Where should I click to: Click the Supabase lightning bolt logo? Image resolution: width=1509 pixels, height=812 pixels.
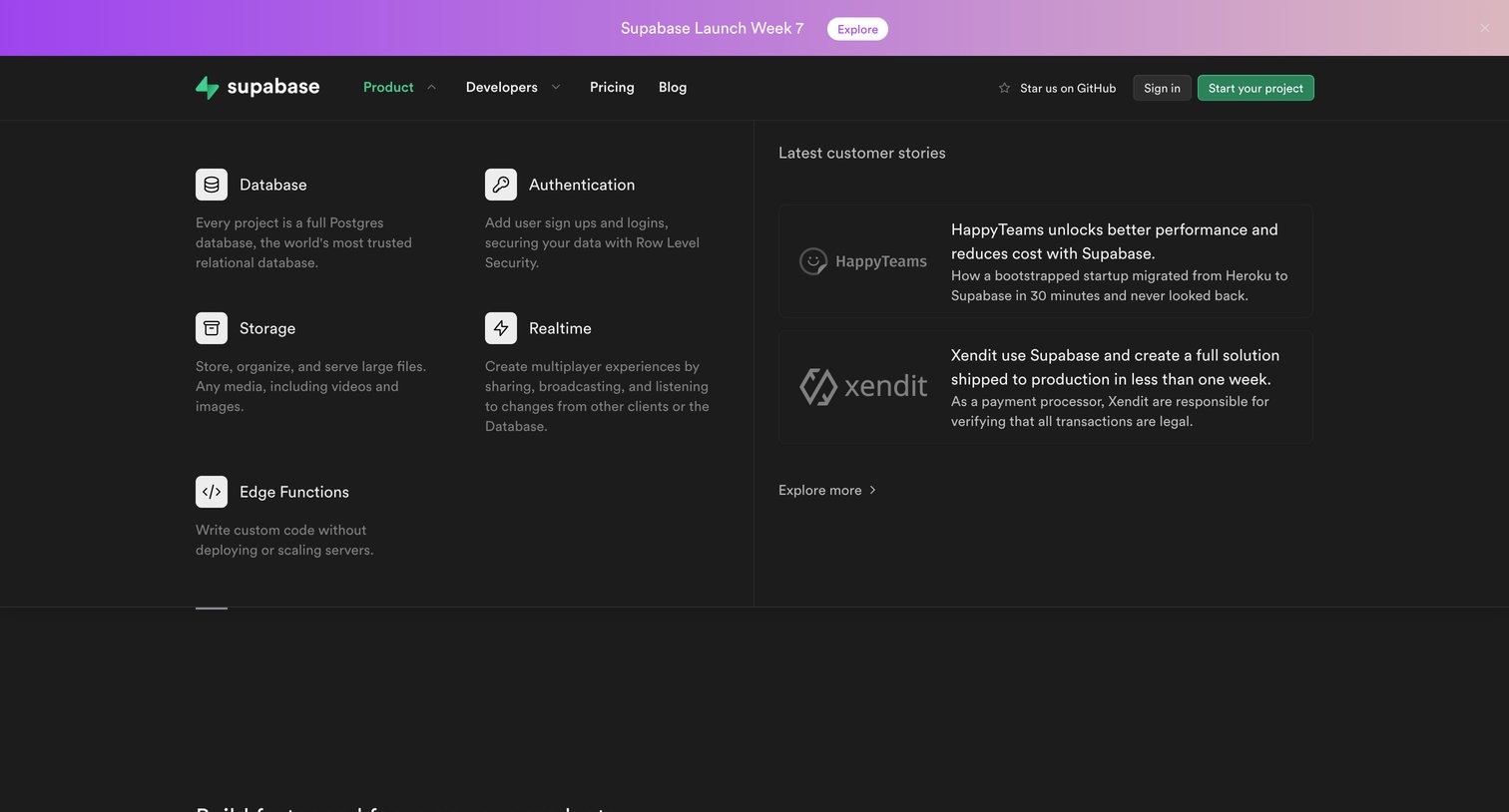tap(207, 88)
